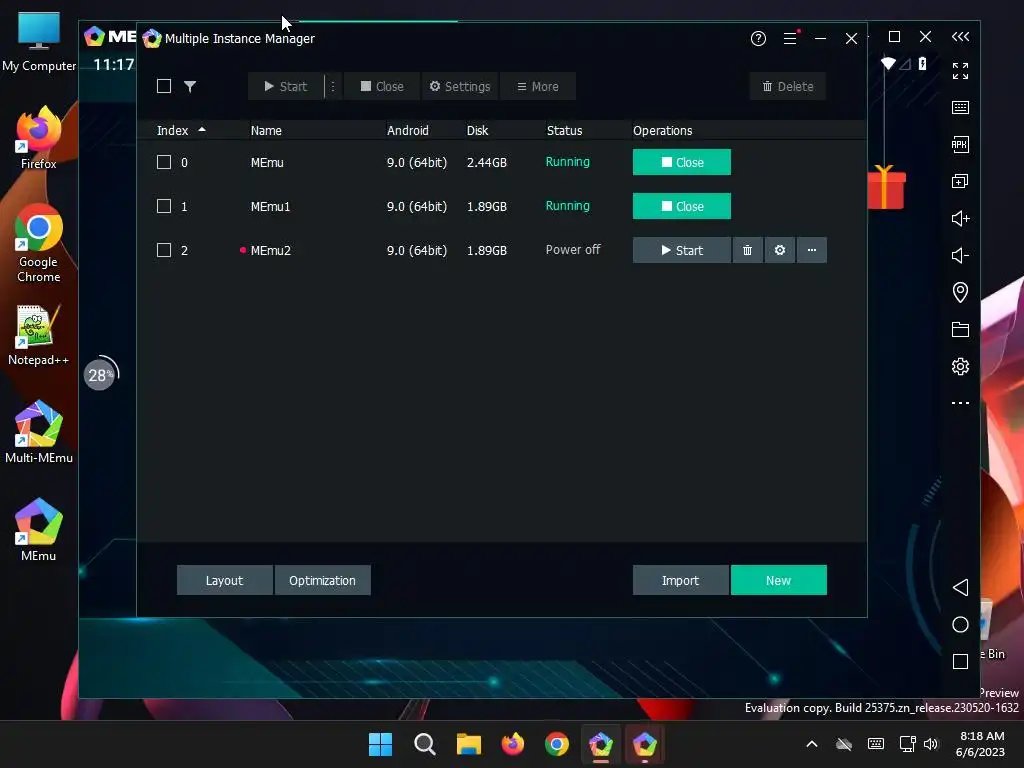Click the Power off status text

[x=573, y=249]
